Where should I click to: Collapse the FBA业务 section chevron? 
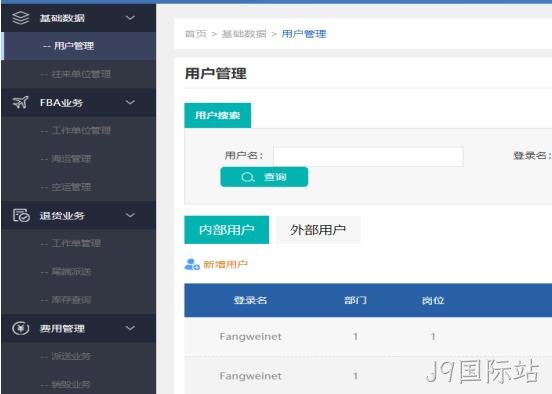130,102
